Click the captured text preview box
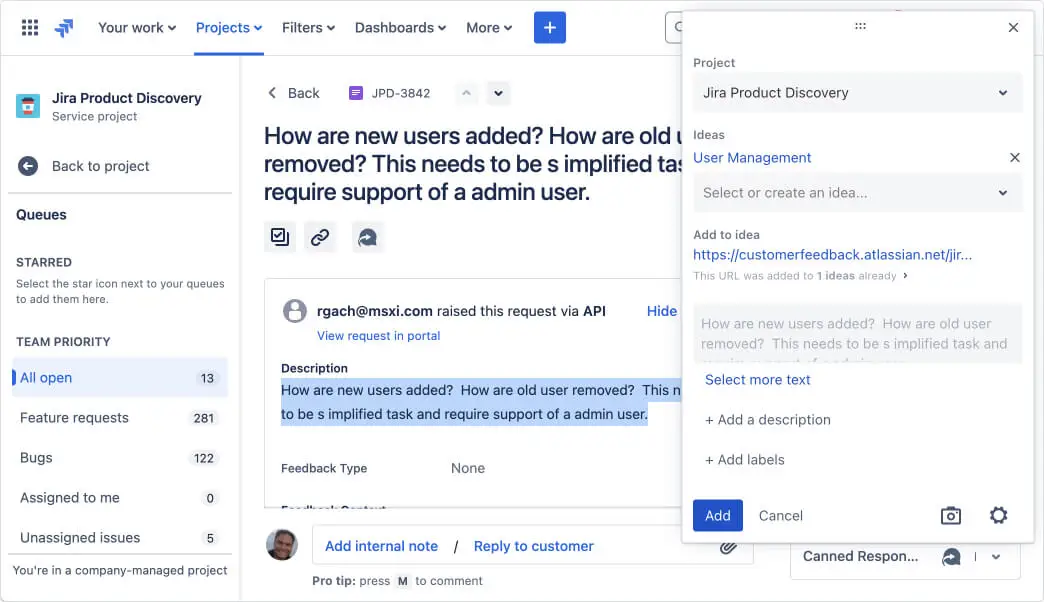This screenshot has height=602, width=1044. point(858,334)
